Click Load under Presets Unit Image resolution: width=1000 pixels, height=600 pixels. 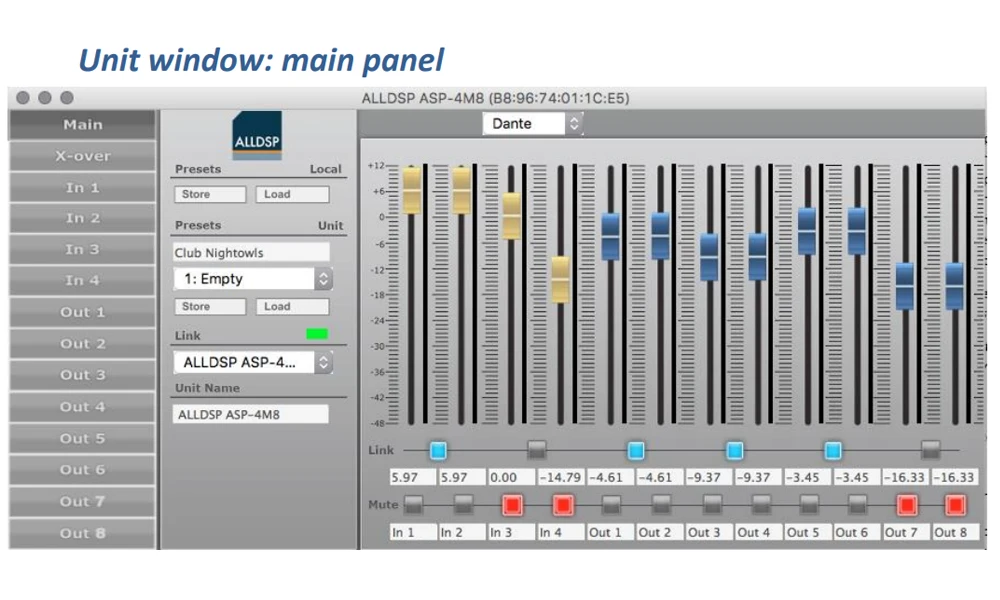click(292, 307)
